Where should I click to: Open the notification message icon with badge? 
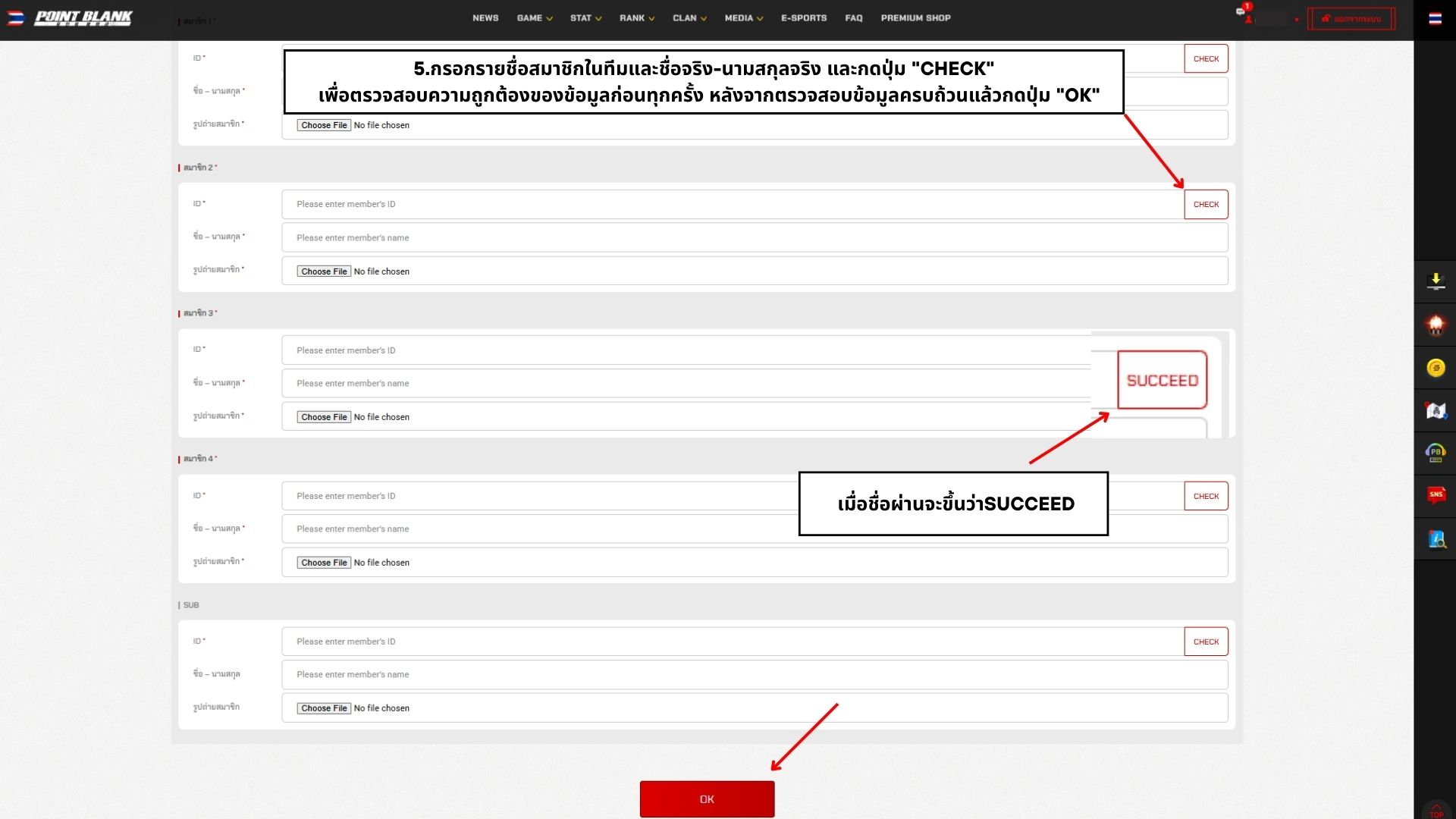[1241, 12]
